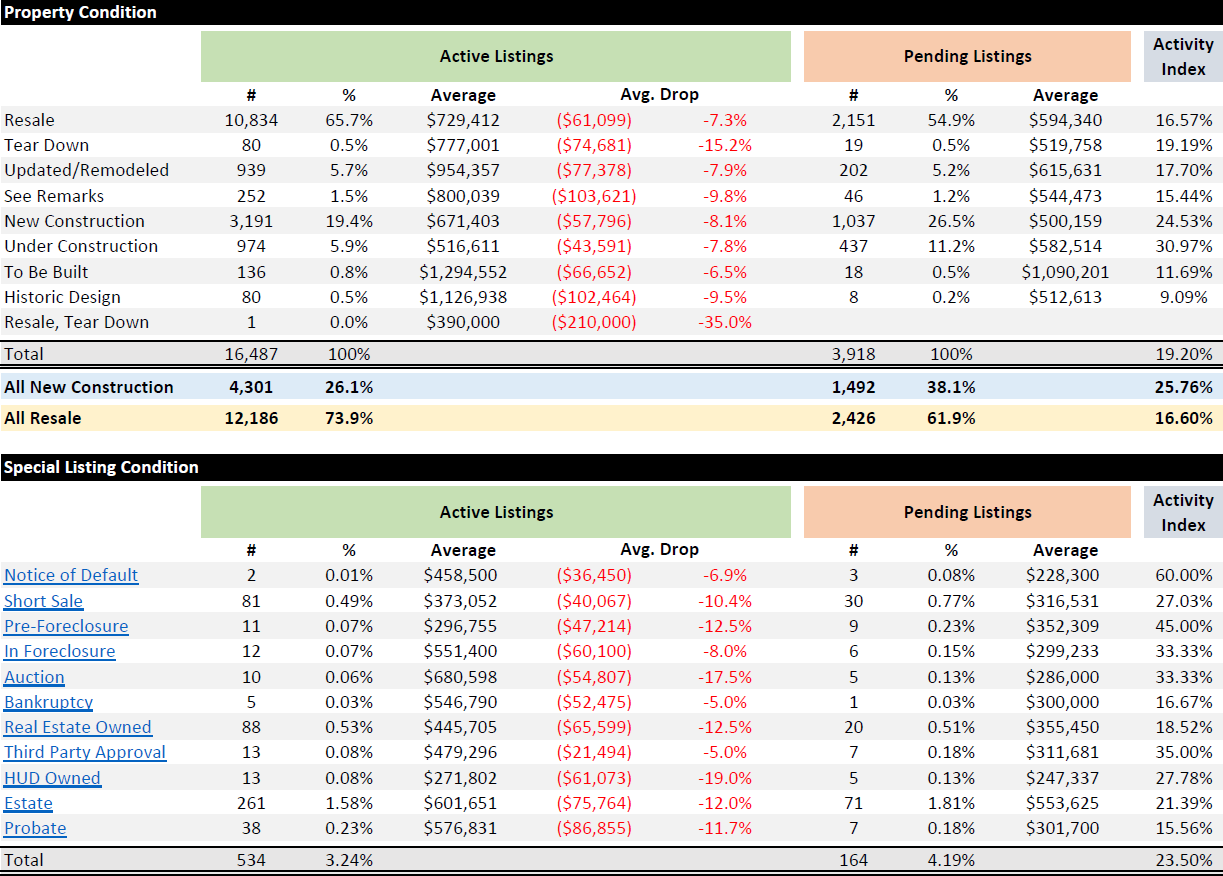Screen dimensions: 1223x876
Task: Open the HUD Owned link
Action: (52, 778)
